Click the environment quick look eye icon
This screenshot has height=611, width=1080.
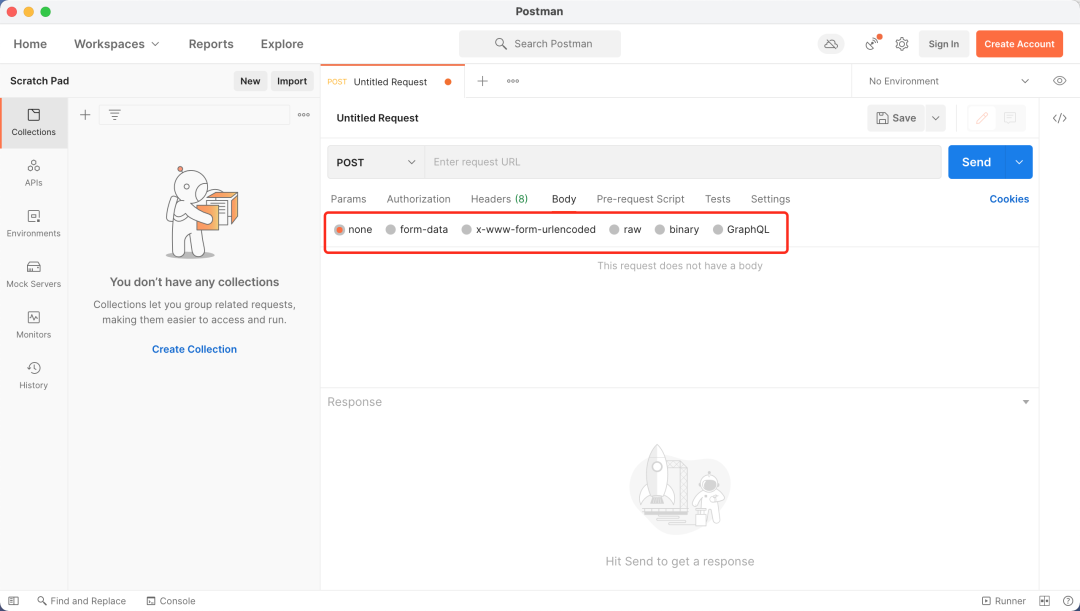click(1059, 81)
